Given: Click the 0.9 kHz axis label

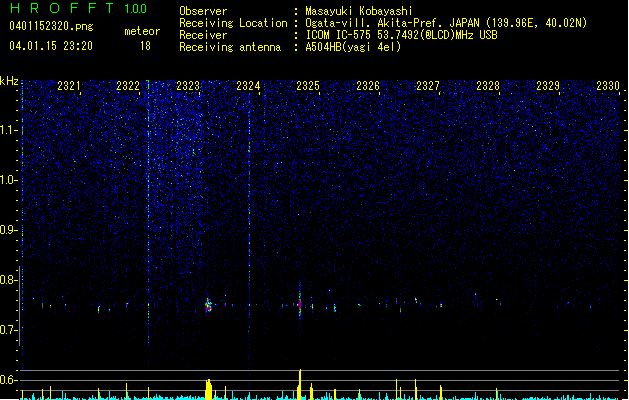Looking at the screenshot, I should coord(9,230).
